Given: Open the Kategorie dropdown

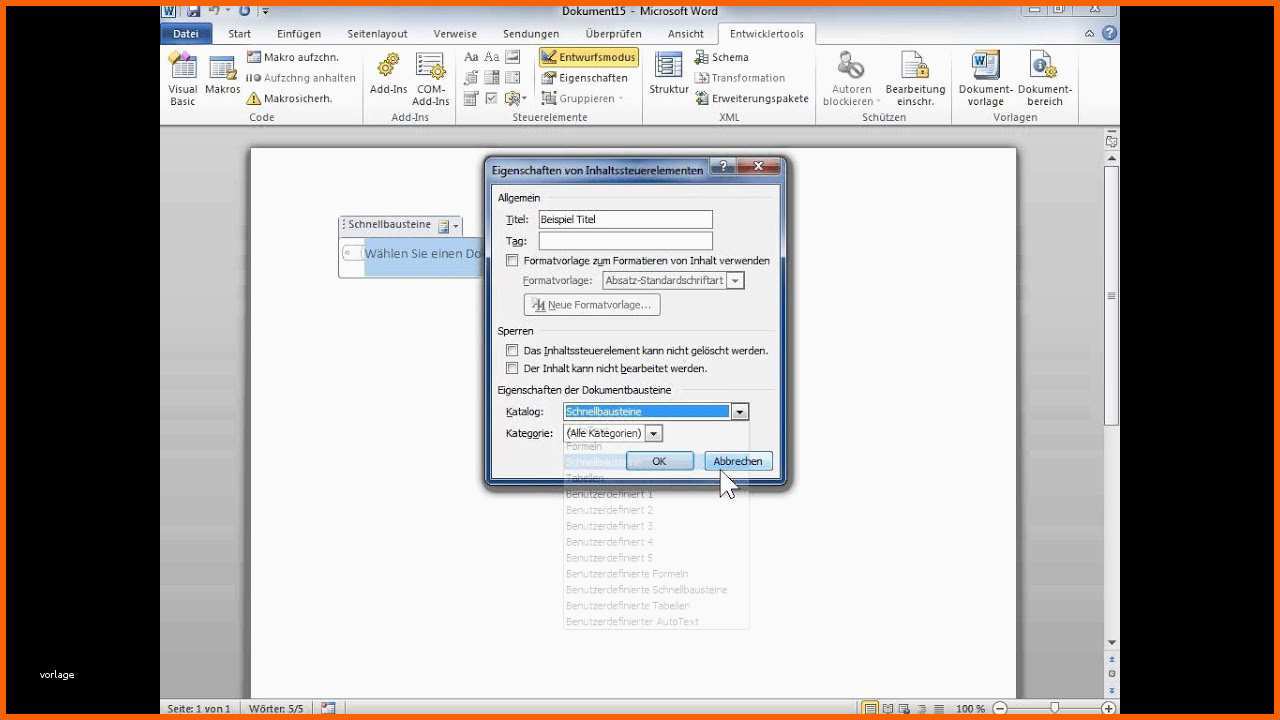Looking at the screenshot, I should tap(653, 433).
